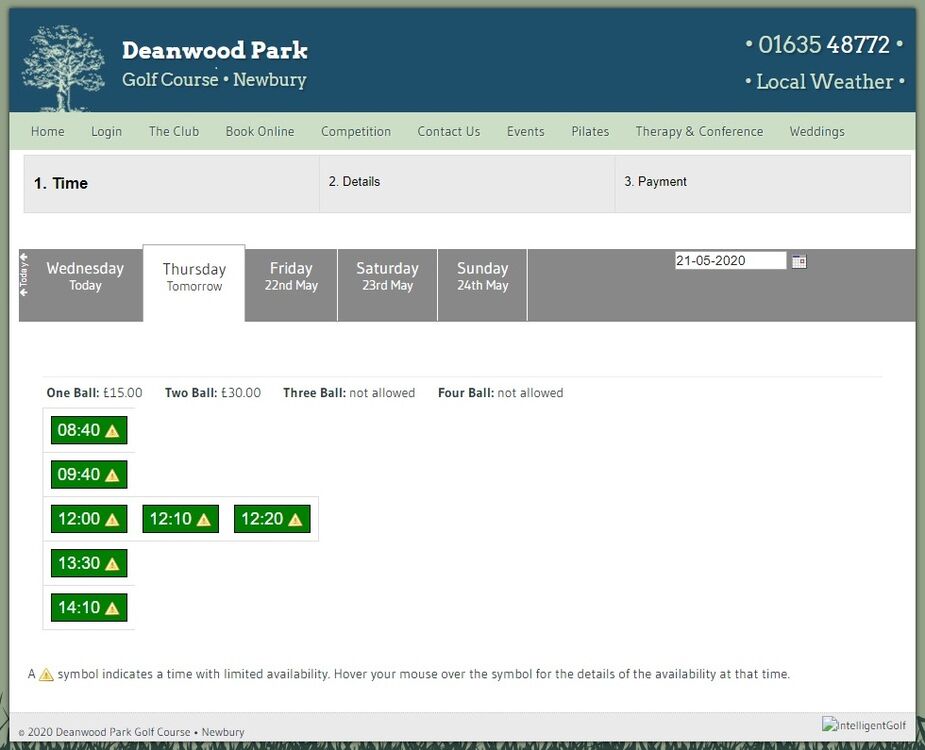Click Golf Course • Newbury subtitle
The image size is (925, 750).
tap(214, 80)
